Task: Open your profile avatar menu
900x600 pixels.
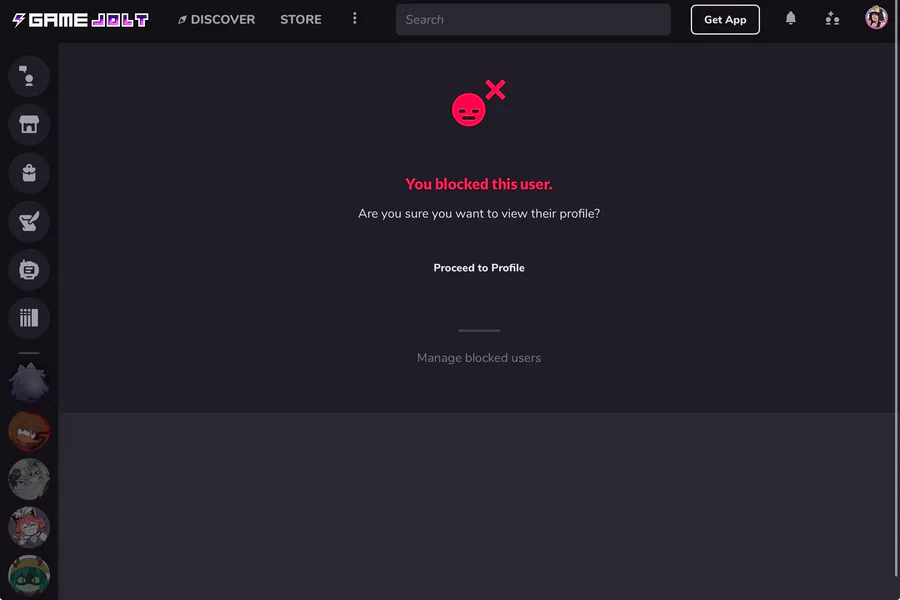Action: click(876, 18)
